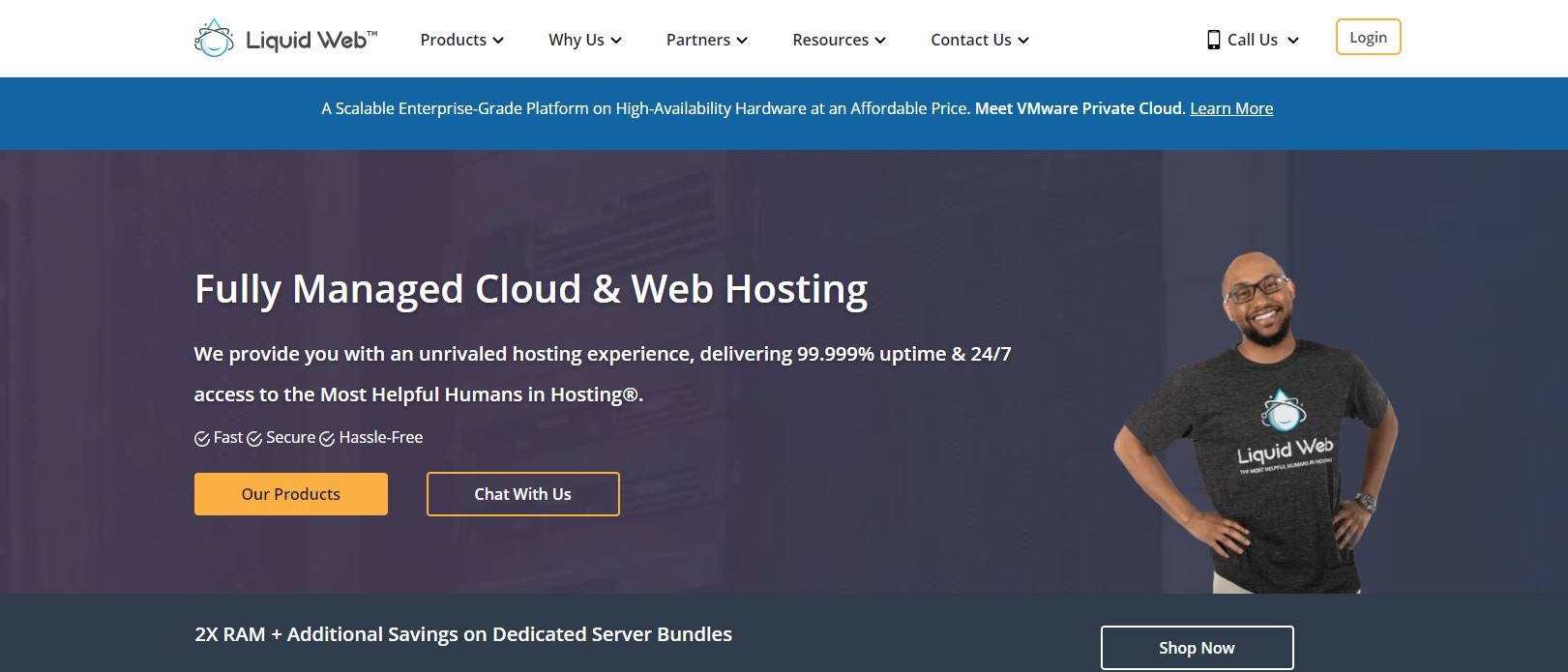Expand the Why Us chevron arrow
This screenshot has height=672, width=1568.
(x=616, y=41)
